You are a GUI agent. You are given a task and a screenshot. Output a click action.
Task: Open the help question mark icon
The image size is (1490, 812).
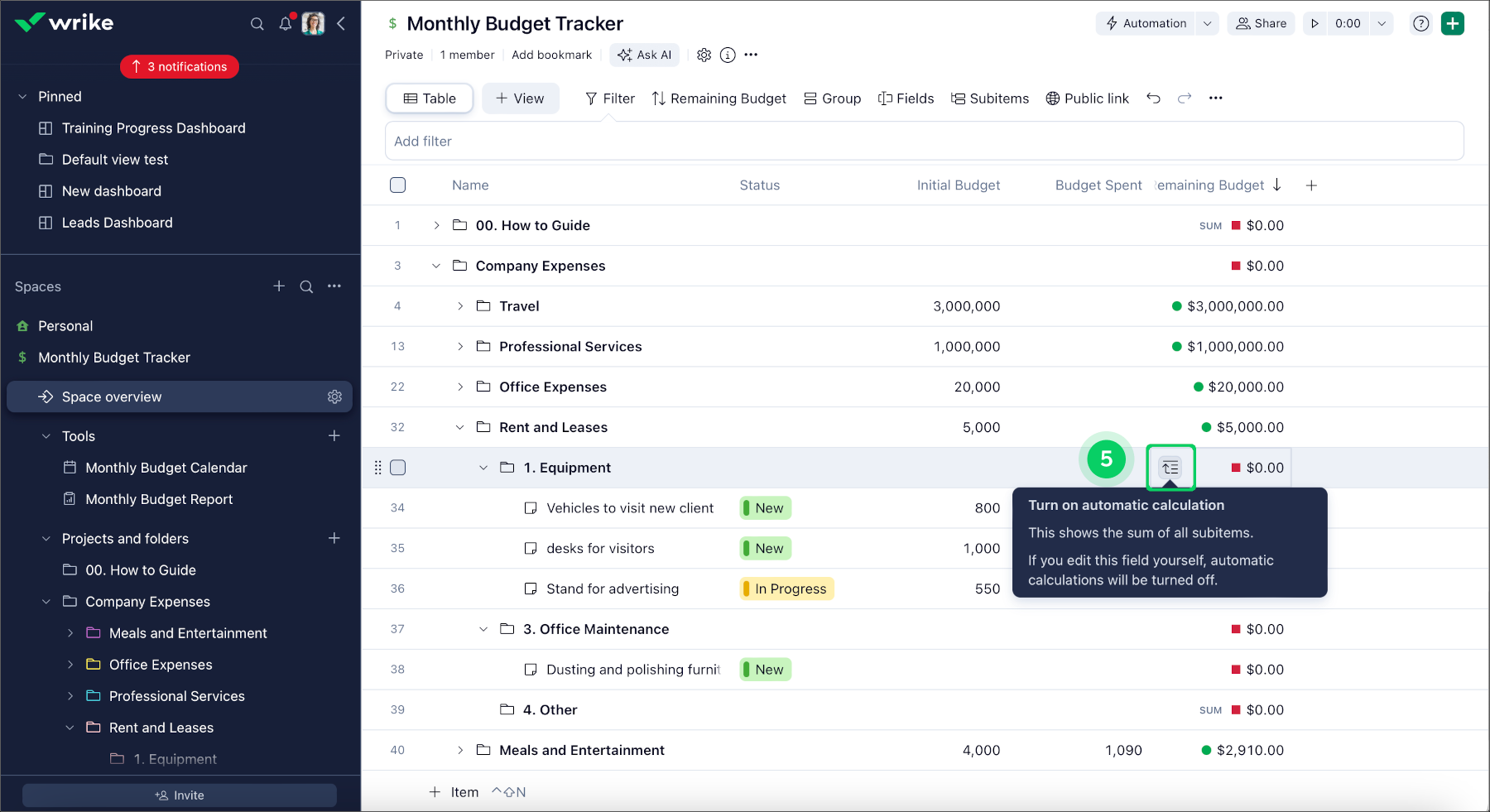(1421, 23)
